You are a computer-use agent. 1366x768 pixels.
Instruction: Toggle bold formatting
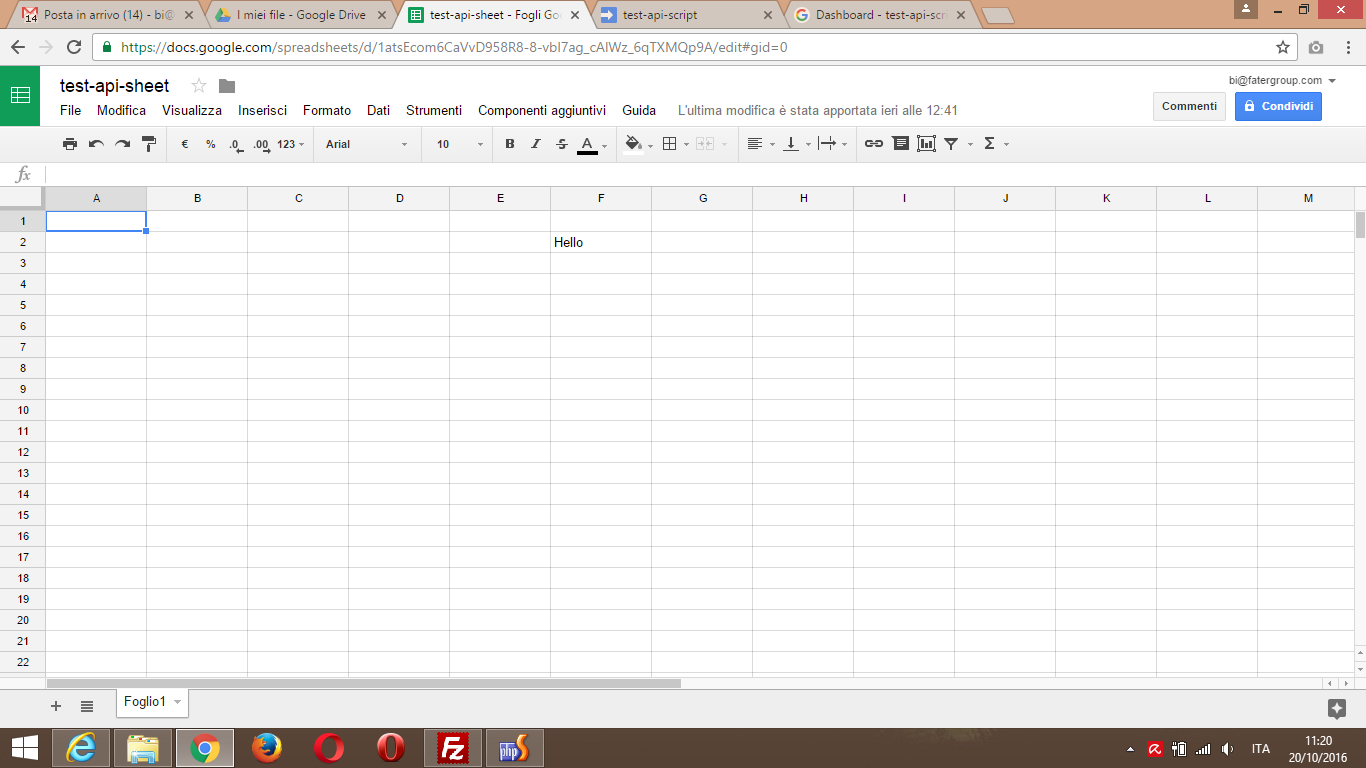point(510,144)
